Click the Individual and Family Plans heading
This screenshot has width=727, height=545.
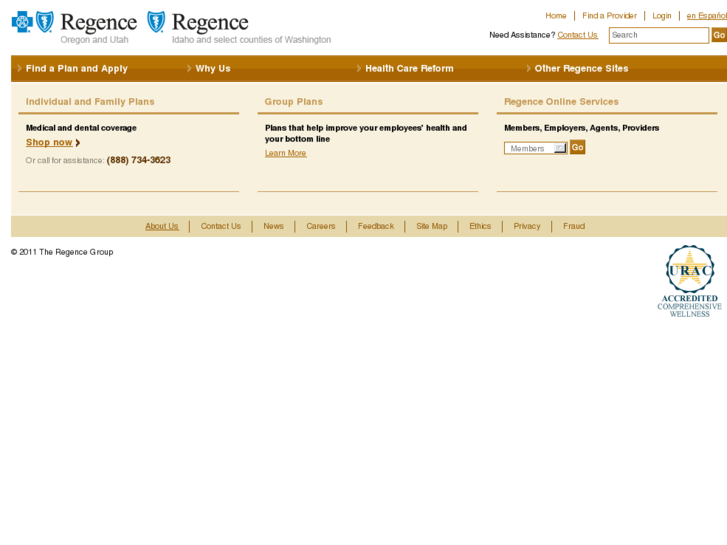(90, 102)
